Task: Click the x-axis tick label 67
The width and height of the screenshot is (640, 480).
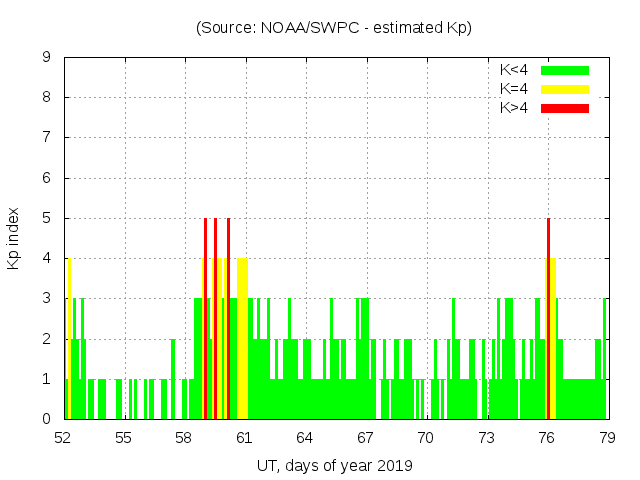Action: point(365,438)
